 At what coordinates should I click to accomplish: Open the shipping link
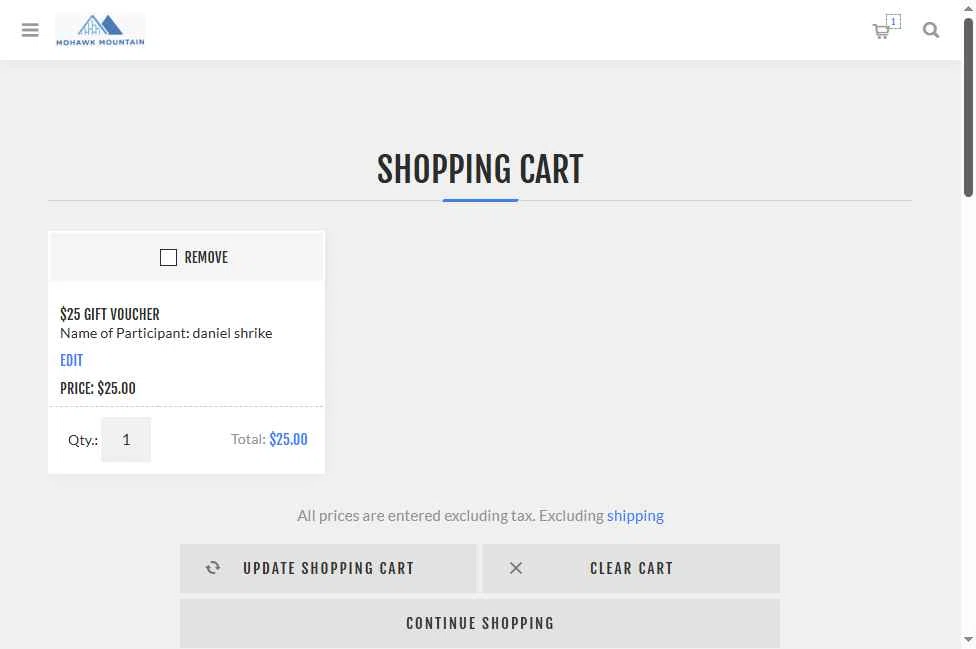coord(635,516)
